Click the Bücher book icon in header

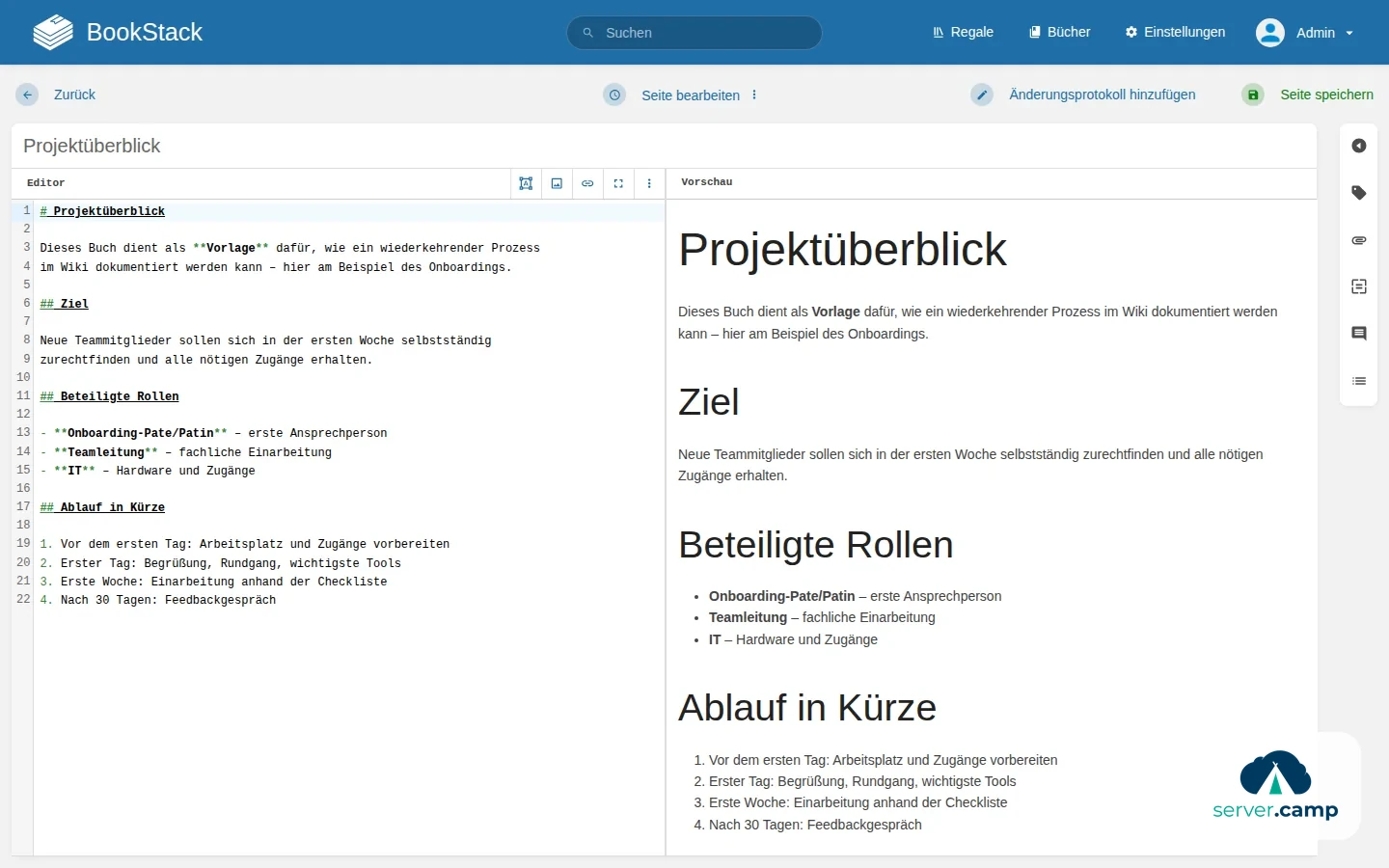[1035, 32]
